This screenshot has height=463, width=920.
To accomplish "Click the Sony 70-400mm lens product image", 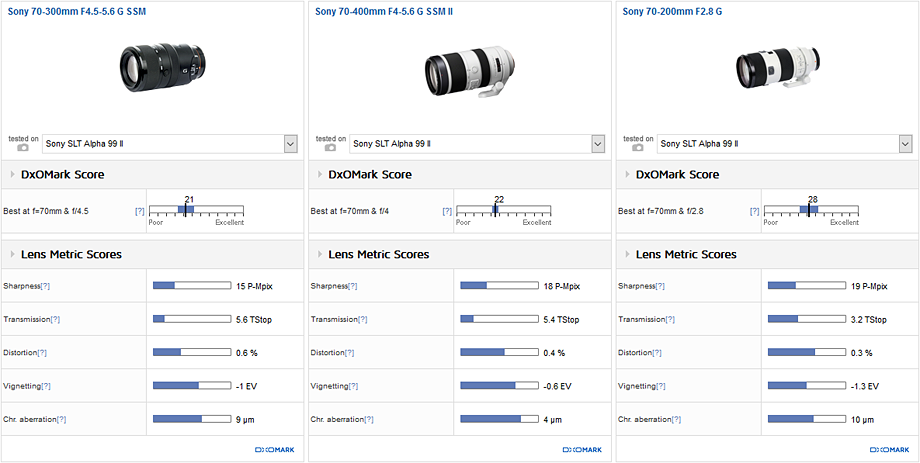I will [x=470, y=71].
